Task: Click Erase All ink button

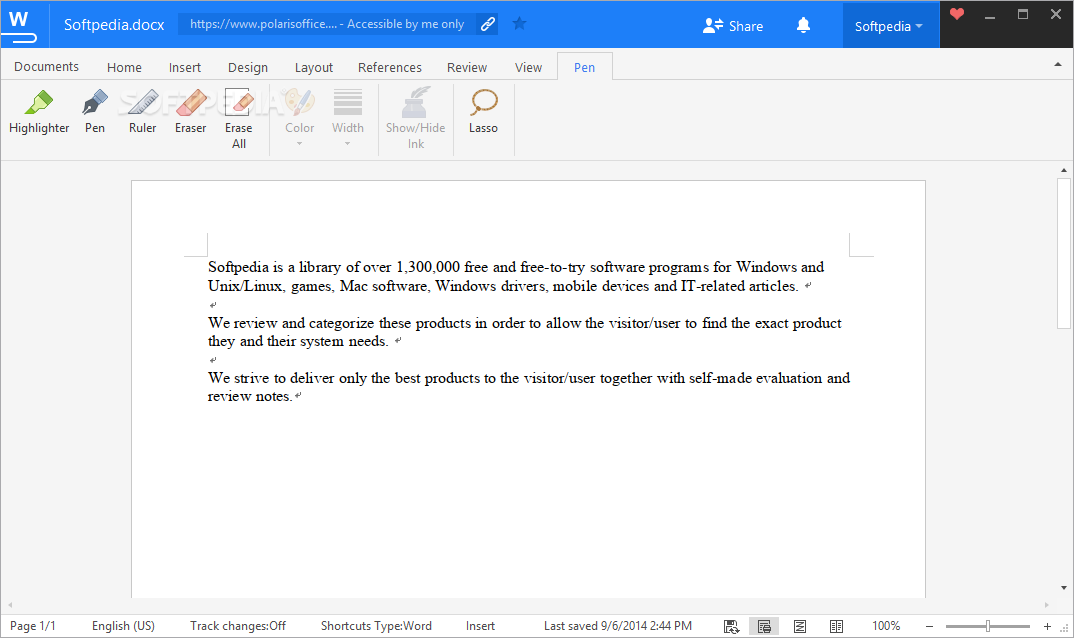Action: click(238, 119)
